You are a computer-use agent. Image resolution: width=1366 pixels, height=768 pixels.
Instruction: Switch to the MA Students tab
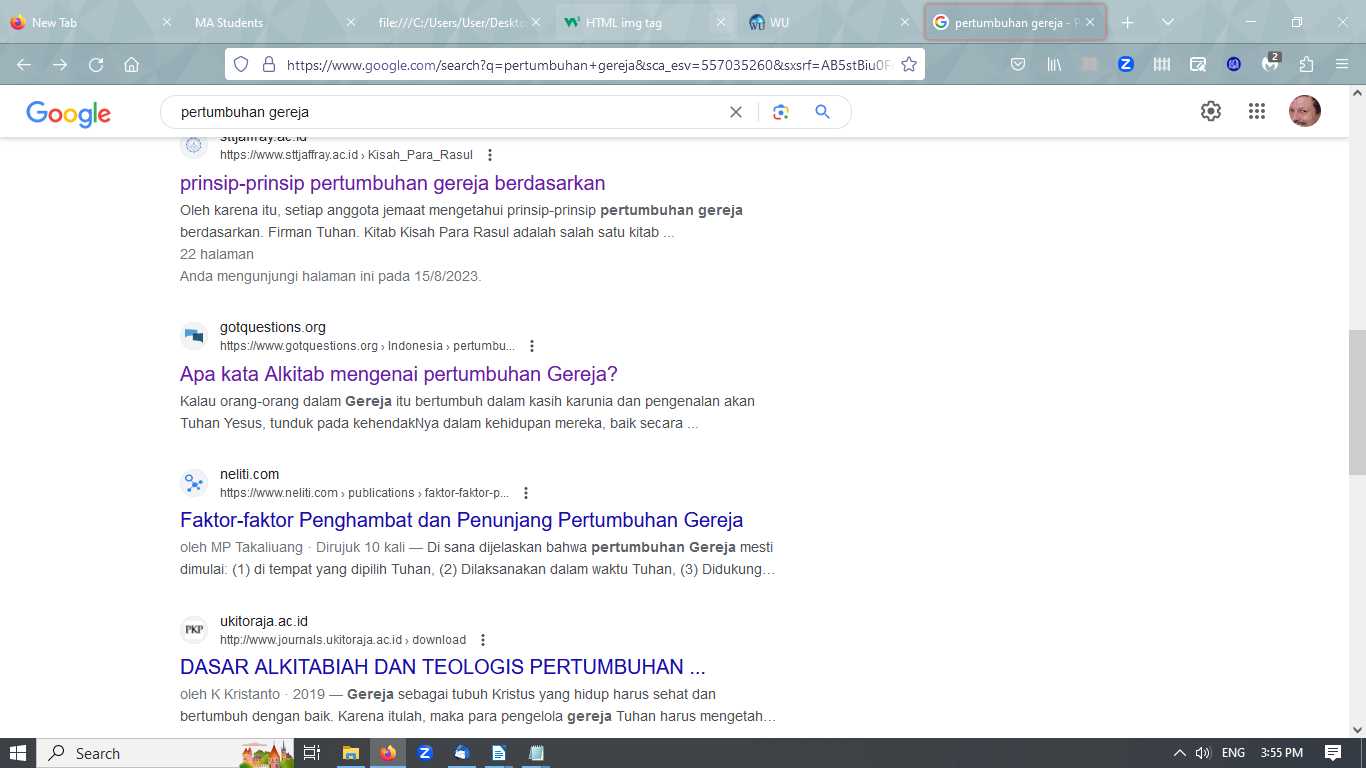tap(272, 22)
